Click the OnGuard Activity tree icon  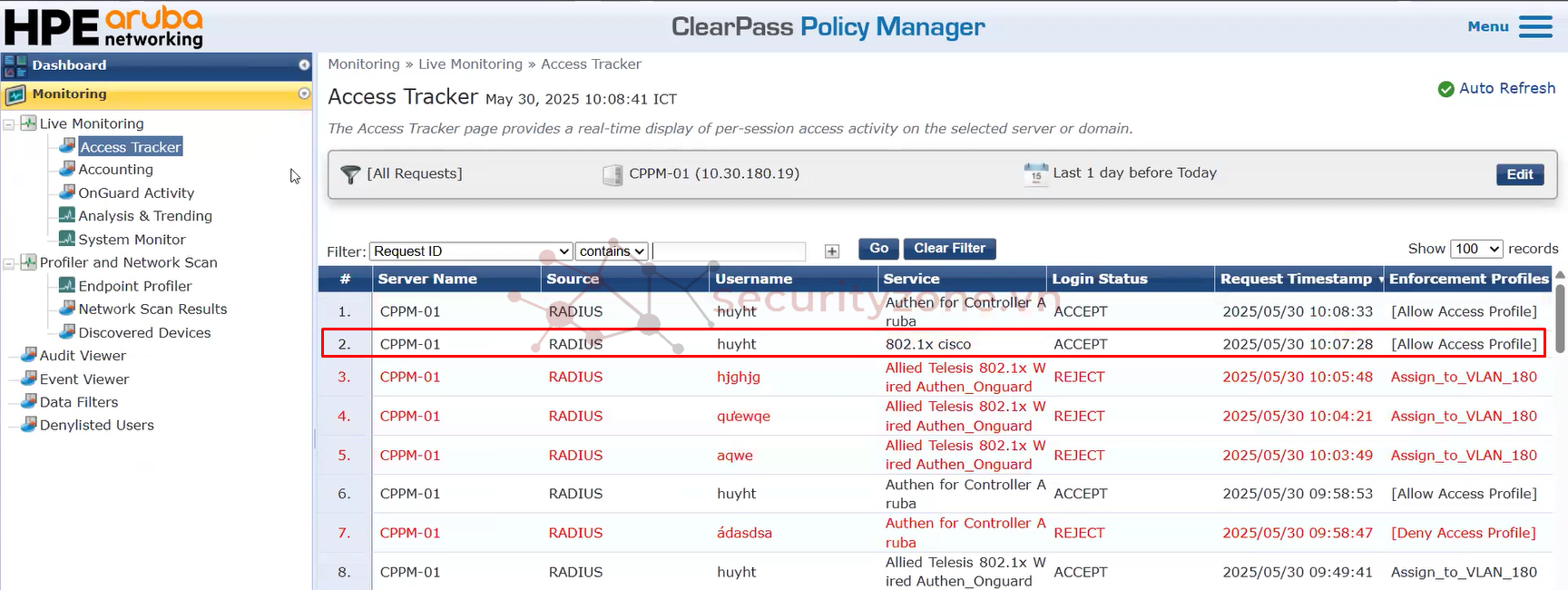(67, 192)
